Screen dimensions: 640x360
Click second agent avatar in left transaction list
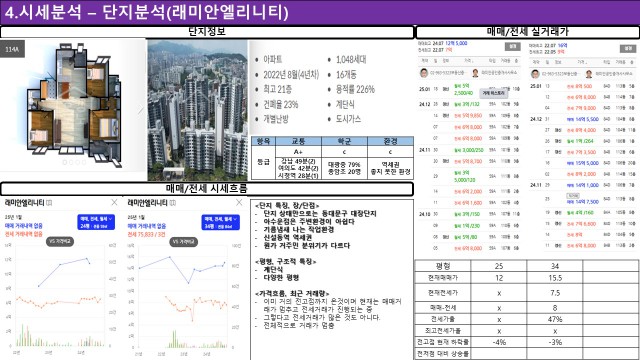(x=475, y=73)
